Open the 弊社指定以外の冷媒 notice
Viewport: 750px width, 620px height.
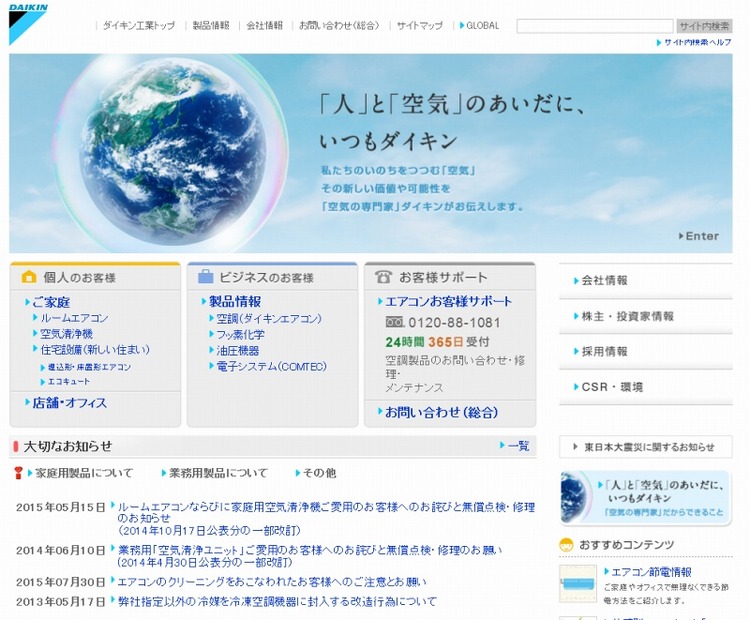(277, 601)
